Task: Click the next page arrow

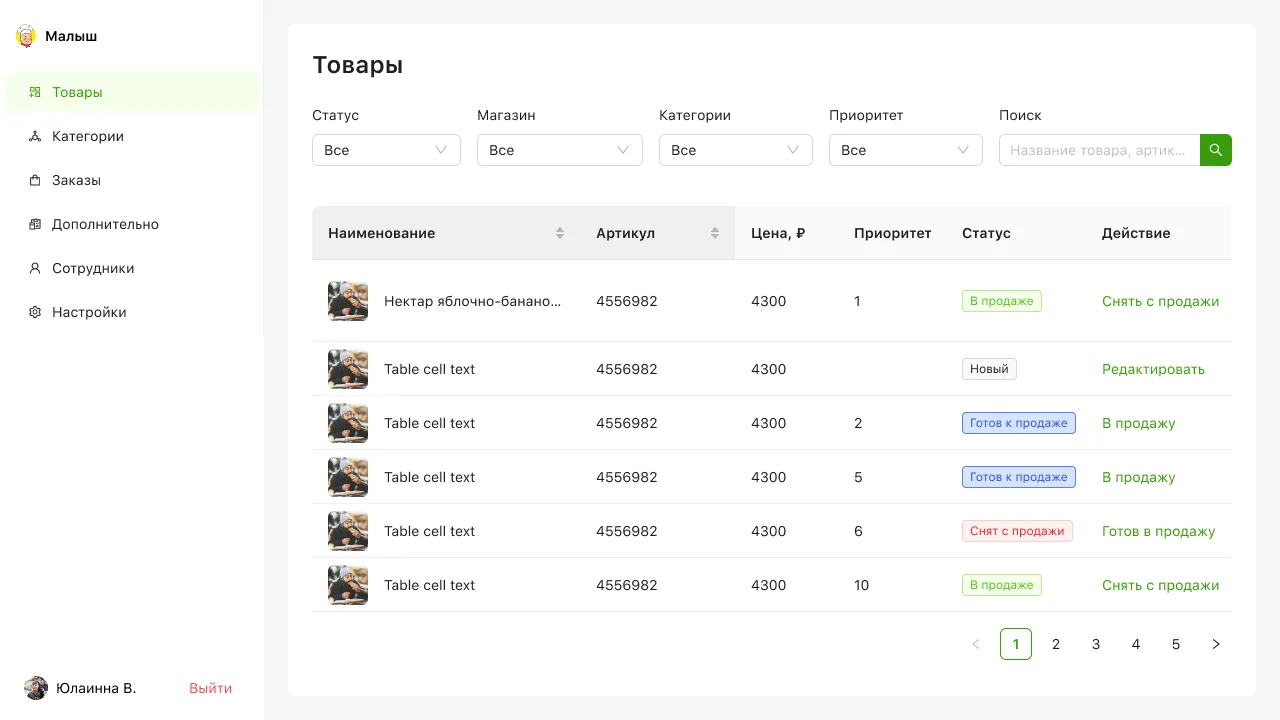Action: pos(1216,644)
